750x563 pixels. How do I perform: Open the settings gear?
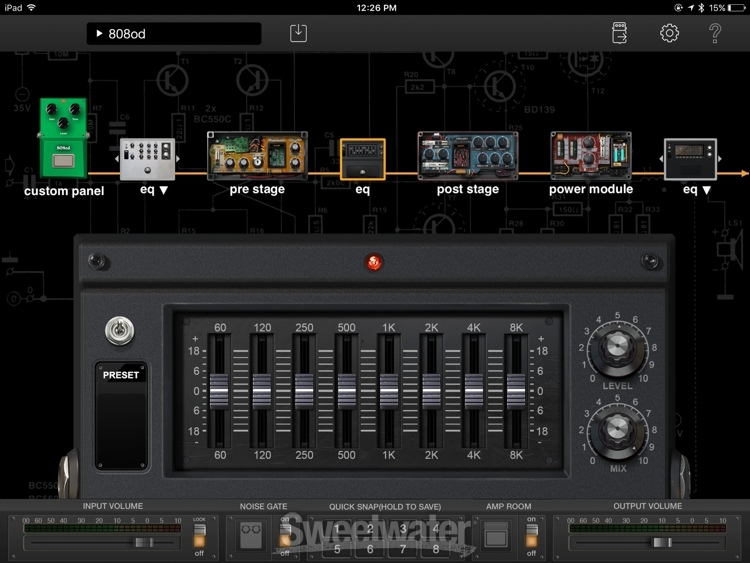click(x=669, y=33)
